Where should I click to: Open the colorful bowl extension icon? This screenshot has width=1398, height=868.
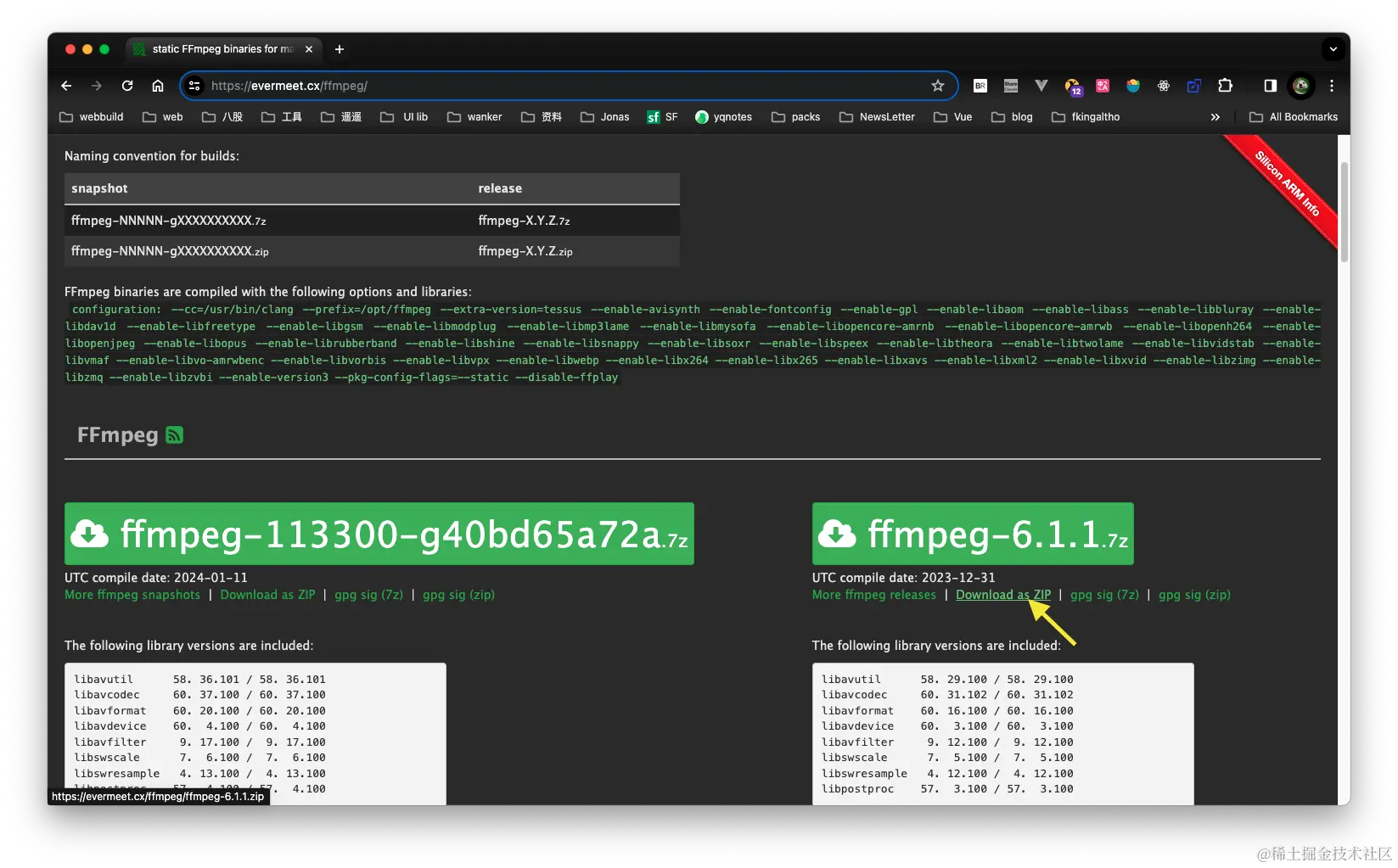[x=1133, y=86]
